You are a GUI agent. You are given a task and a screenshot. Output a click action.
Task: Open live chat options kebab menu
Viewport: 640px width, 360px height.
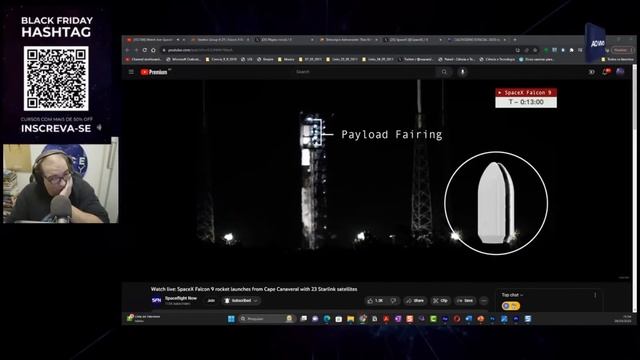click(x=595, y=295)
